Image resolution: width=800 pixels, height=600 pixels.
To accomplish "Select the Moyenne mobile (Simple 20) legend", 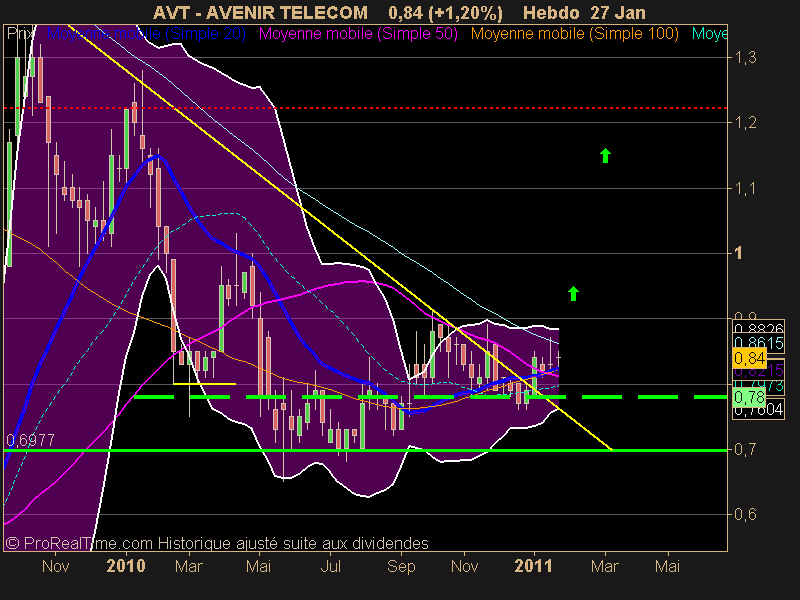I will [146, 34].
